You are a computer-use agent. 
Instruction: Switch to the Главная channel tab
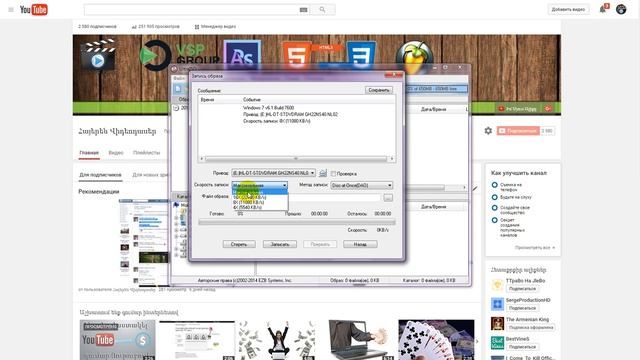pyautogui.click(x=89, y=153)
